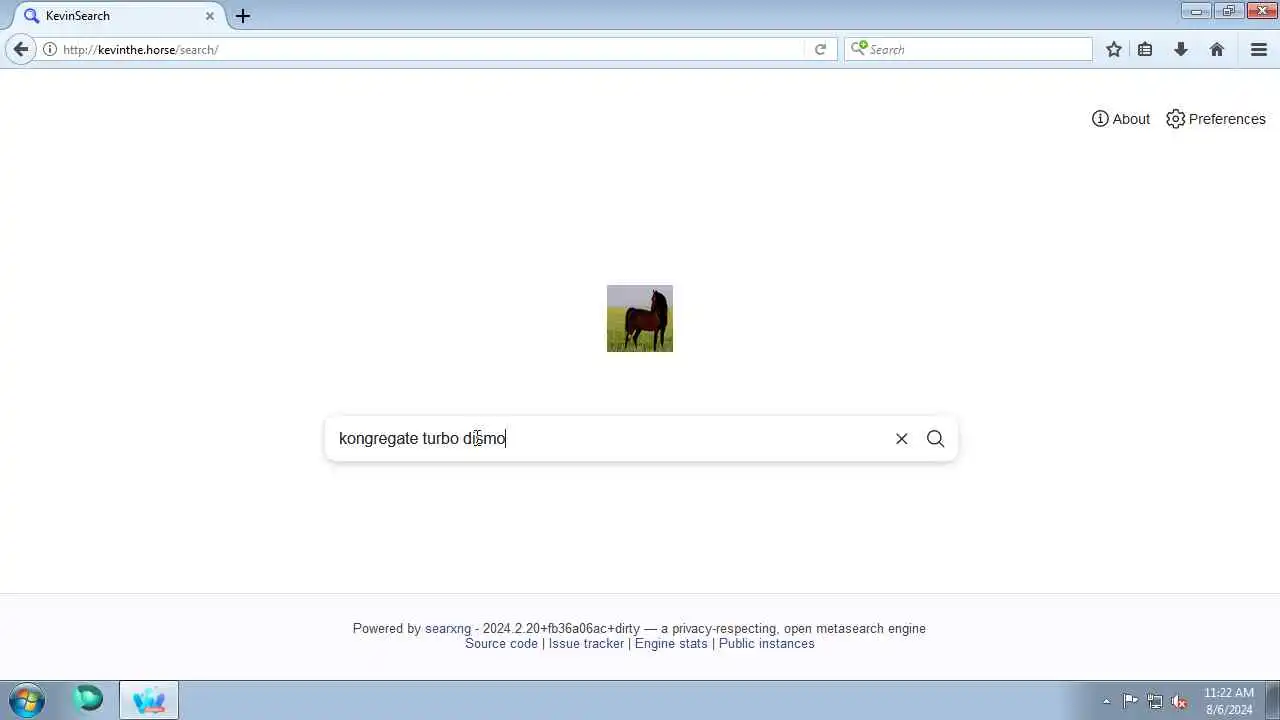The height and width of the screenshot is (720, 1280).
Task: Open the About page
Action: click(1121, 119)
